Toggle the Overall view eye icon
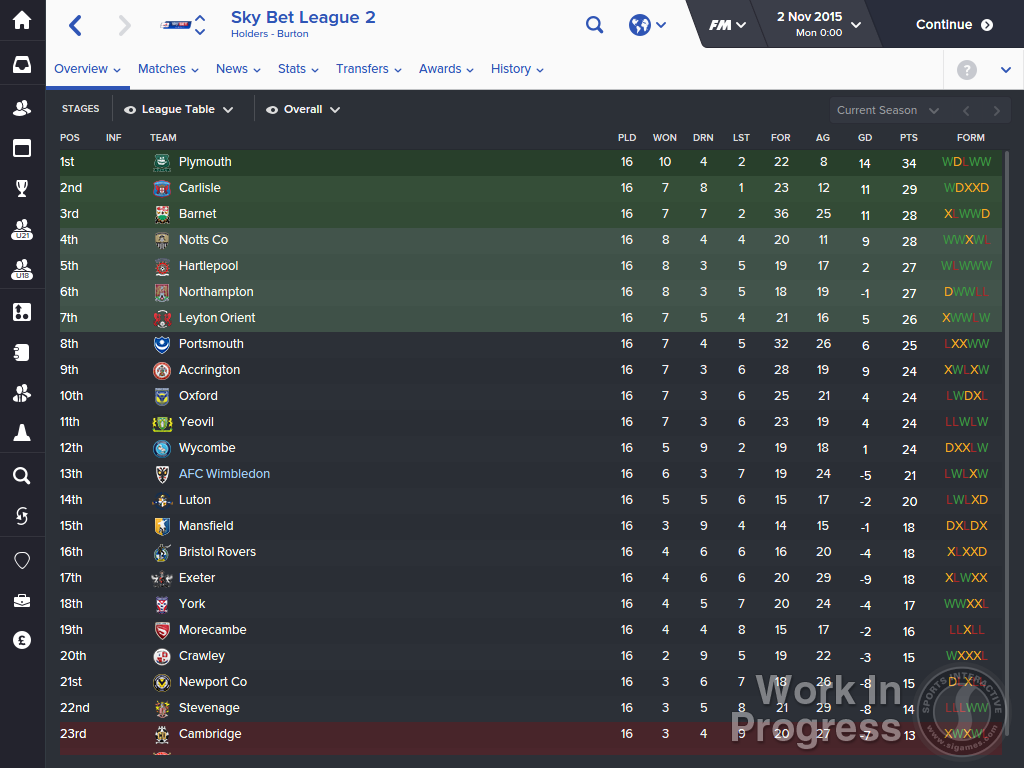The width and height of the screenshot is (1024, 768). (272, 110)
